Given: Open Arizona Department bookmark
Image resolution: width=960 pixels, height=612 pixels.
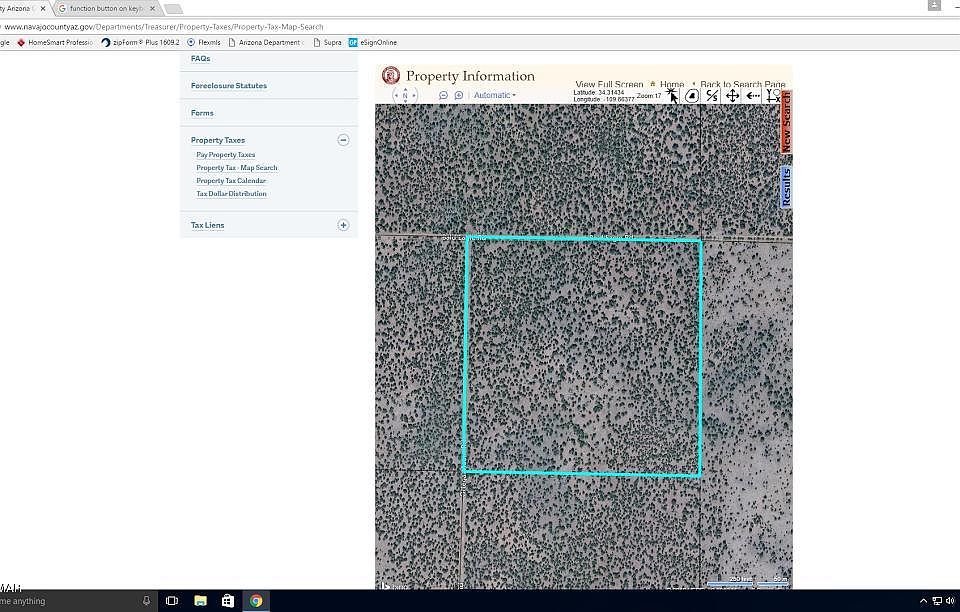Looking at the screenshot, I should [x=264, y=42].
